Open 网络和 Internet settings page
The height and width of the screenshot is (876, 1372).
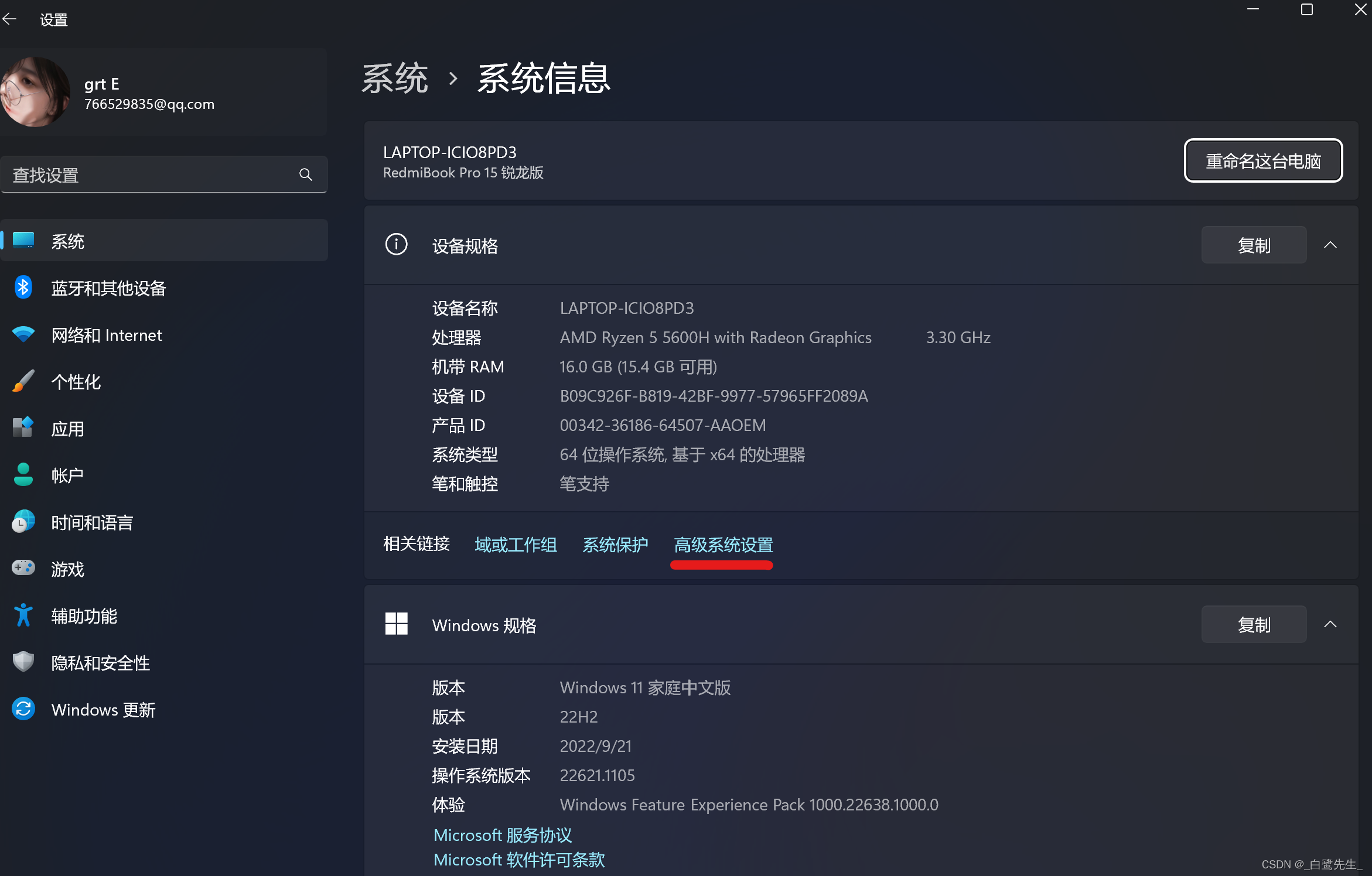coord(164,334)
